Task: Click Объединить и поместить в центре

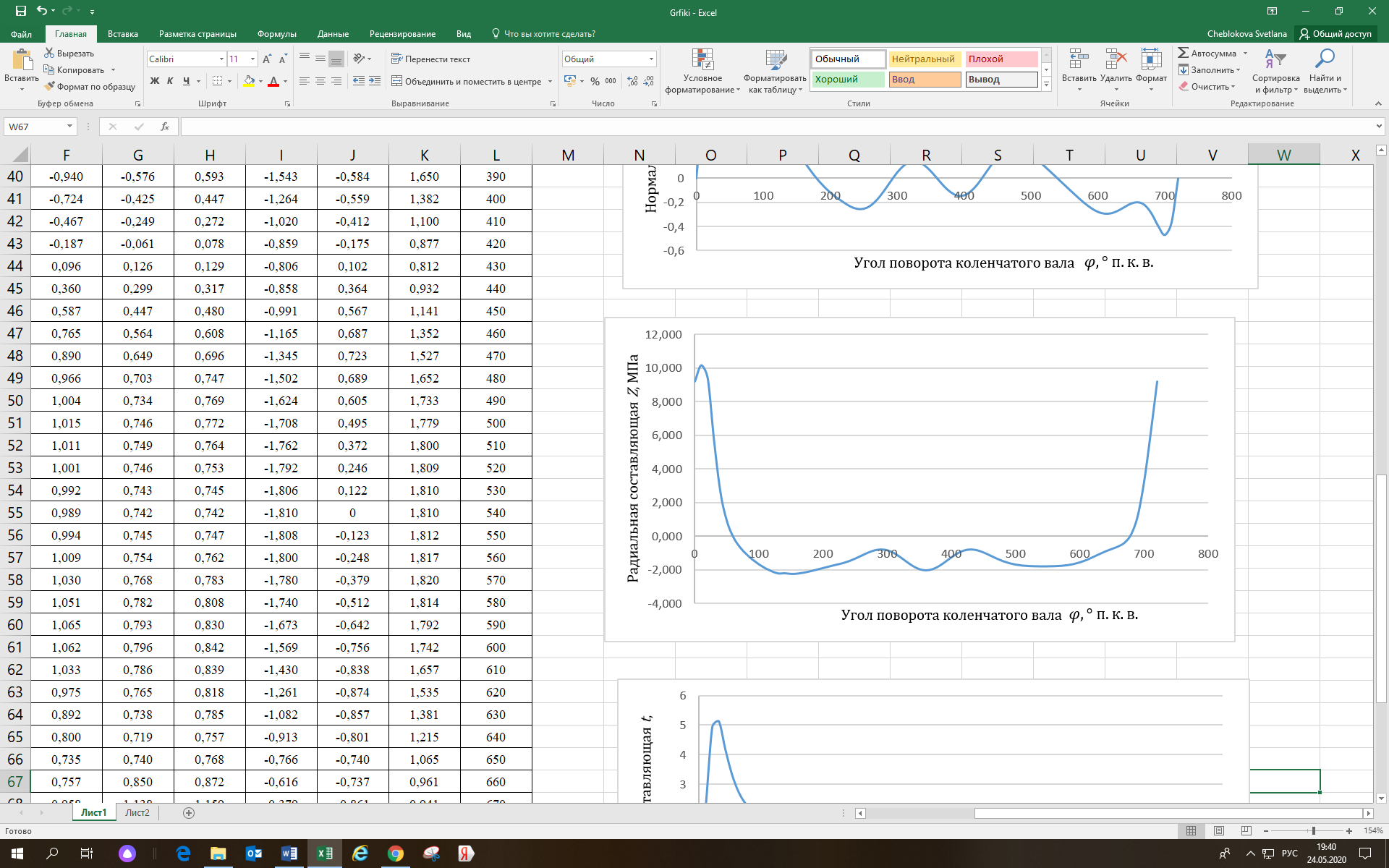Action: click(x=467, y=81)
